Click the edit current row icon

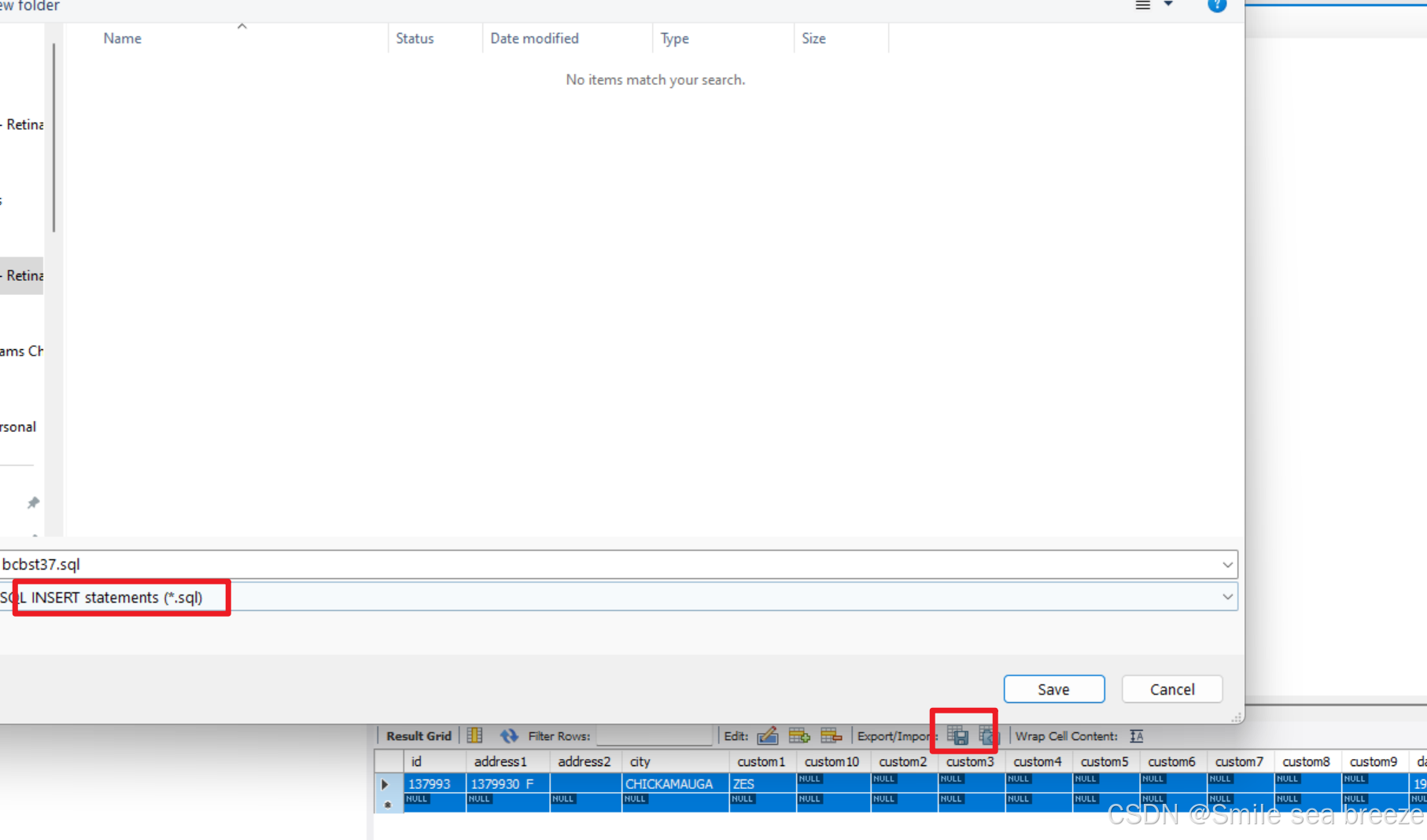click(767, 735)
